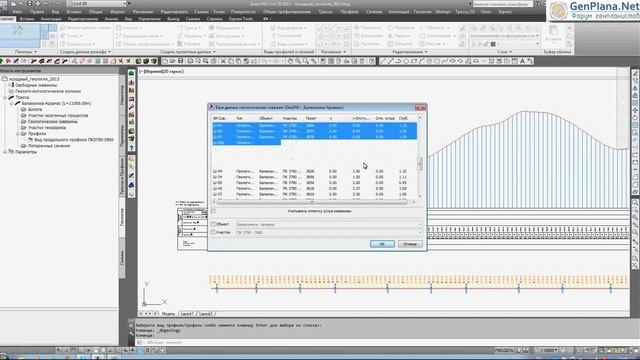Click the help question-mark icon in palette strip

click(131, 148)
